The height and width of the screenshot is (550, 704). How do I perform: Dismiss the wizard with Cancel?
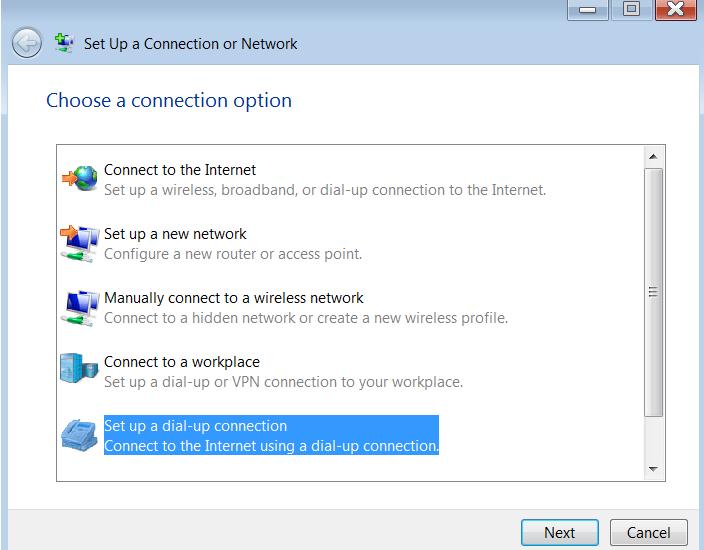tap(648, 532)
